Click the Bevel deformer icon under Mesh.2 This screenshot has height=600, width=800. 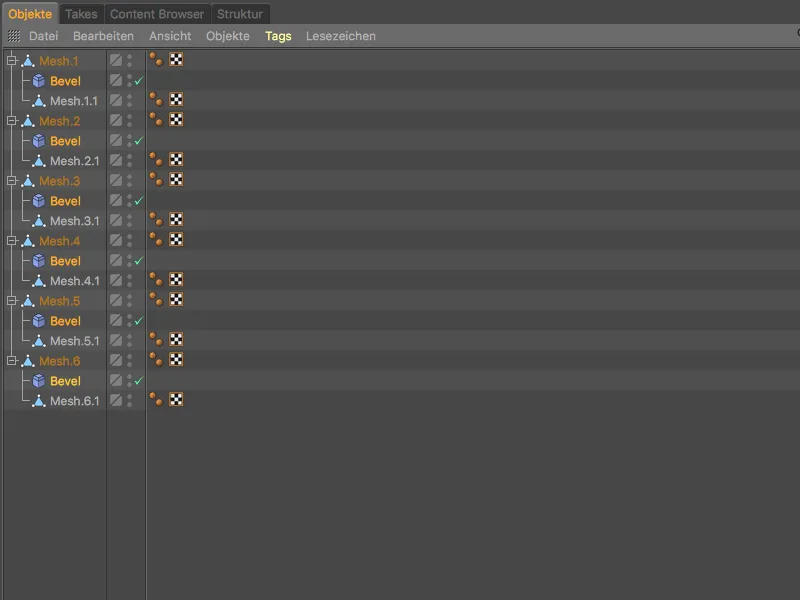39,141
